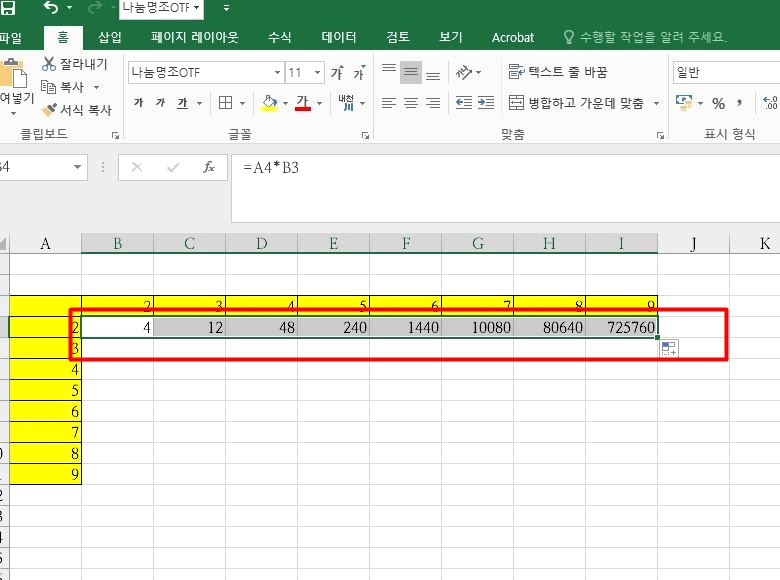Apply yellow fill bucket icon

click(x=269, y=103)
